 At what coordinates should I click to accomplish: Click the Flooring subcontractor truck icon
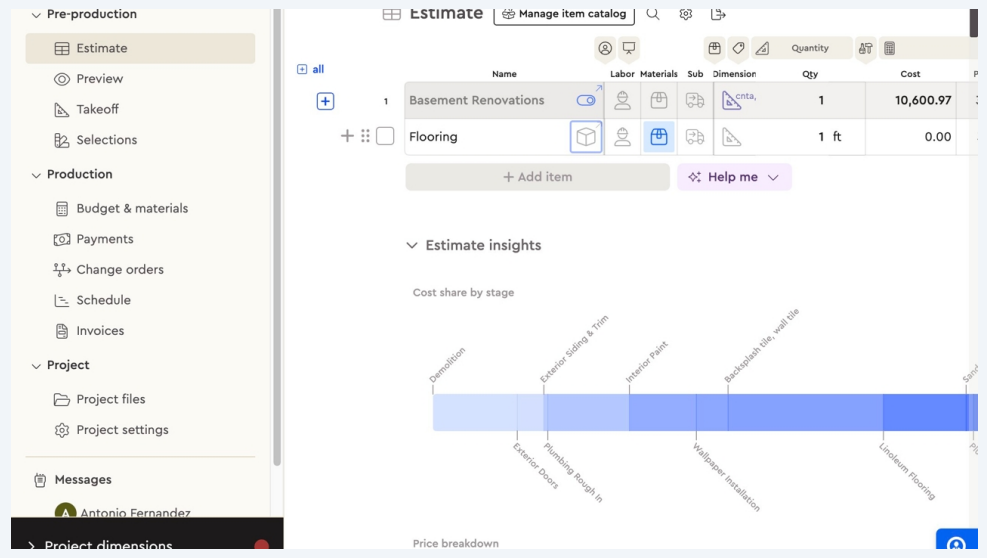[x=695, y=137]
